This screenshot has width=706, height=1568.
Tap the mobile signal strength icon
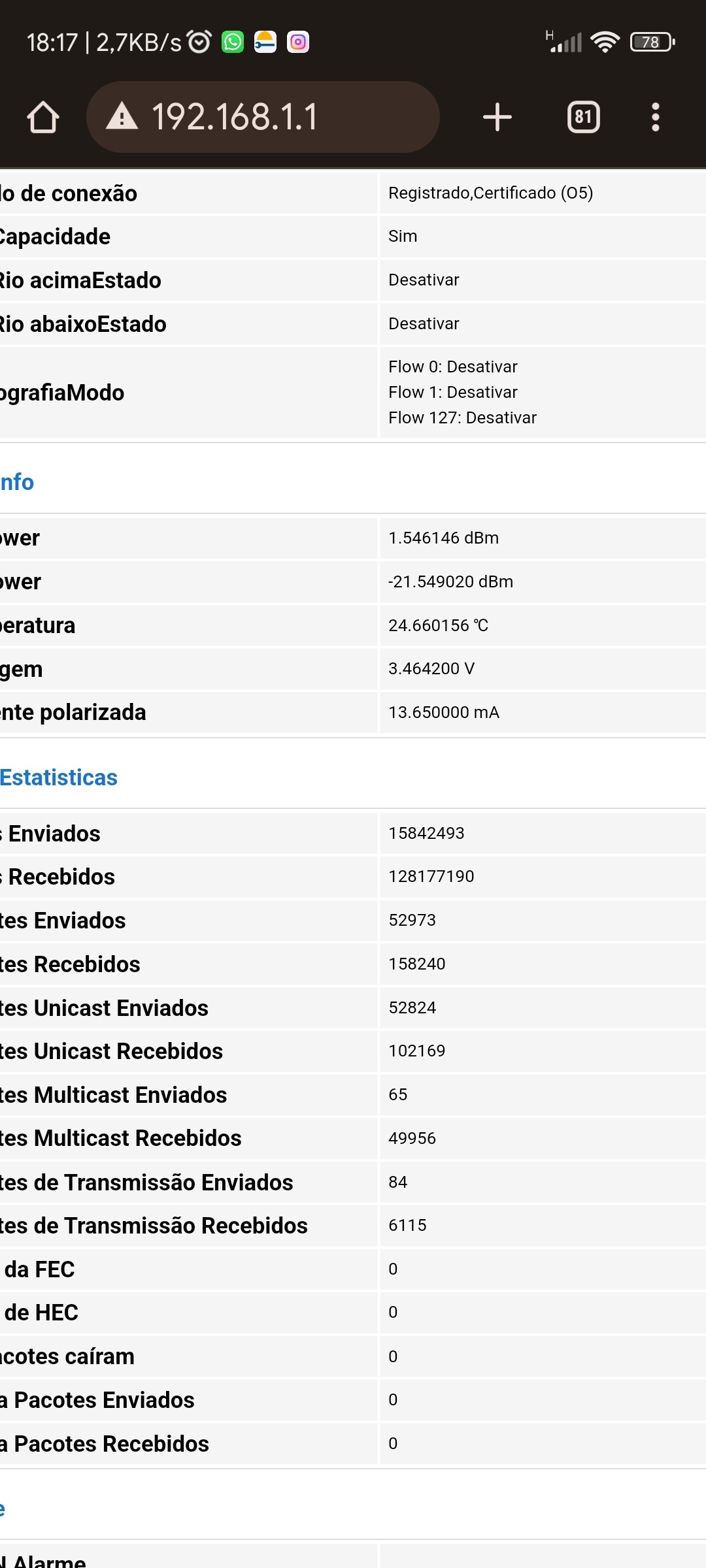pyautogui.click(x=565, y=42)
